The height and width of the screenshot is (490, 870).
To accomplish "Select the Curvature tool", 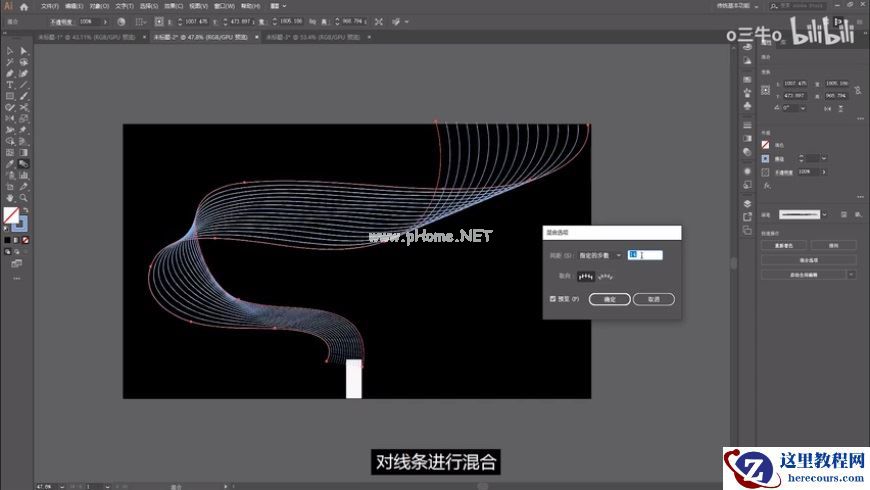I will [x=24, y=73].
